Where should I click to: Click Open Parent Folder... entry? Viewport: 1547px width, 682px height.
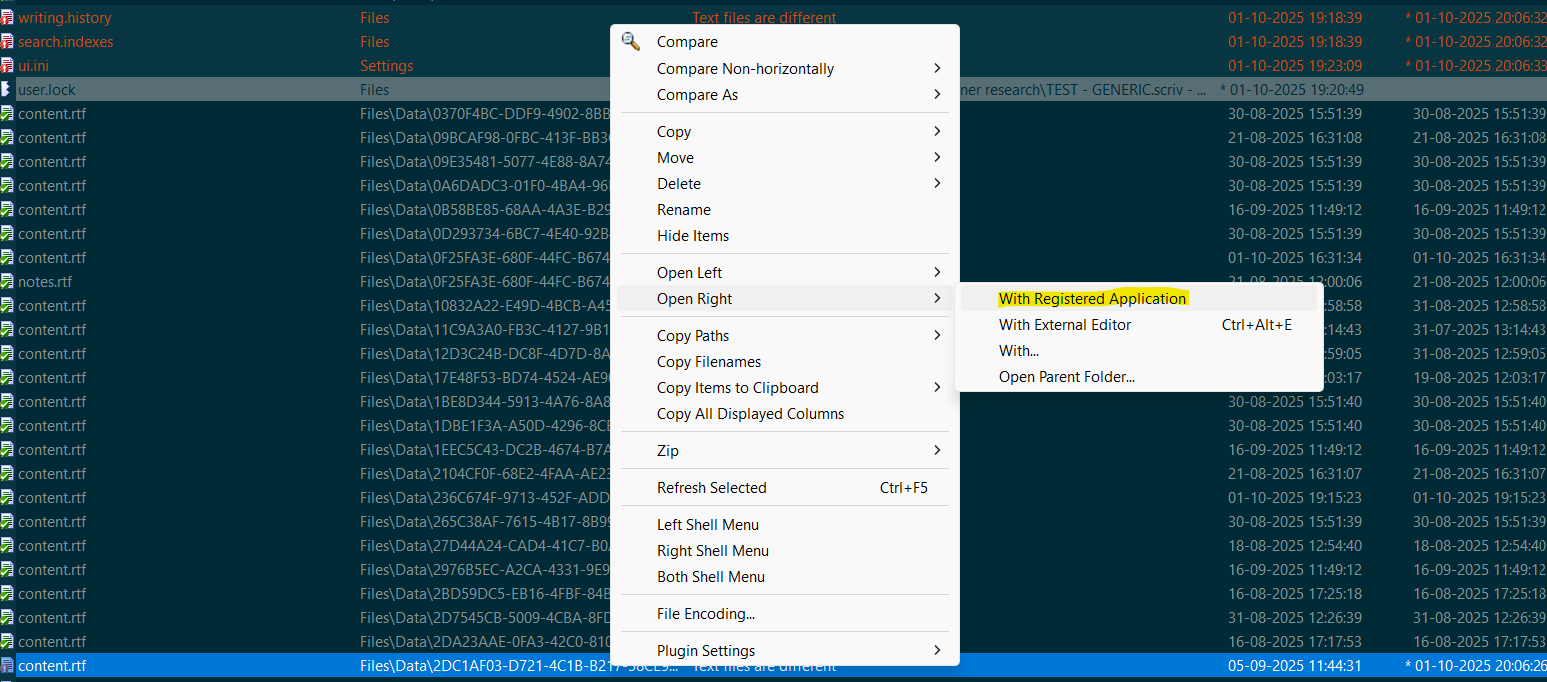click(x=1066, y=377)
